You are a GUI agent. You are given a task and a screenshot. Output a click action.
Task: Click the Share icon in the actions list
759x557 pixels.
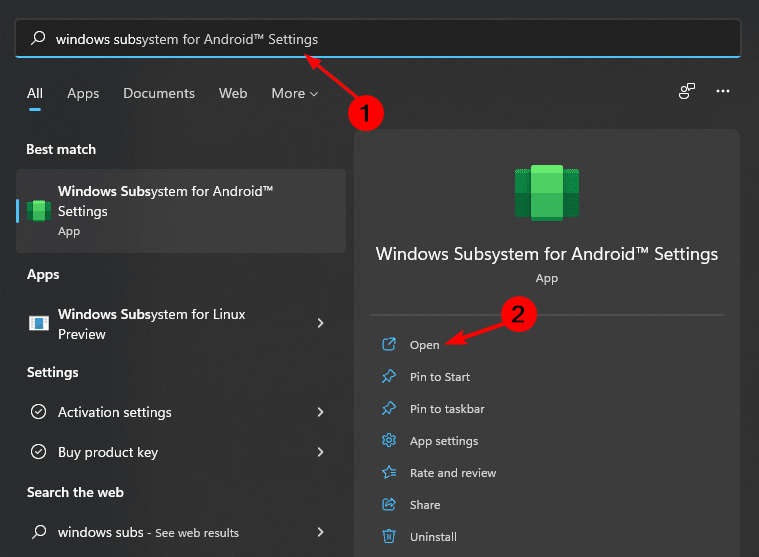[389, 505]
